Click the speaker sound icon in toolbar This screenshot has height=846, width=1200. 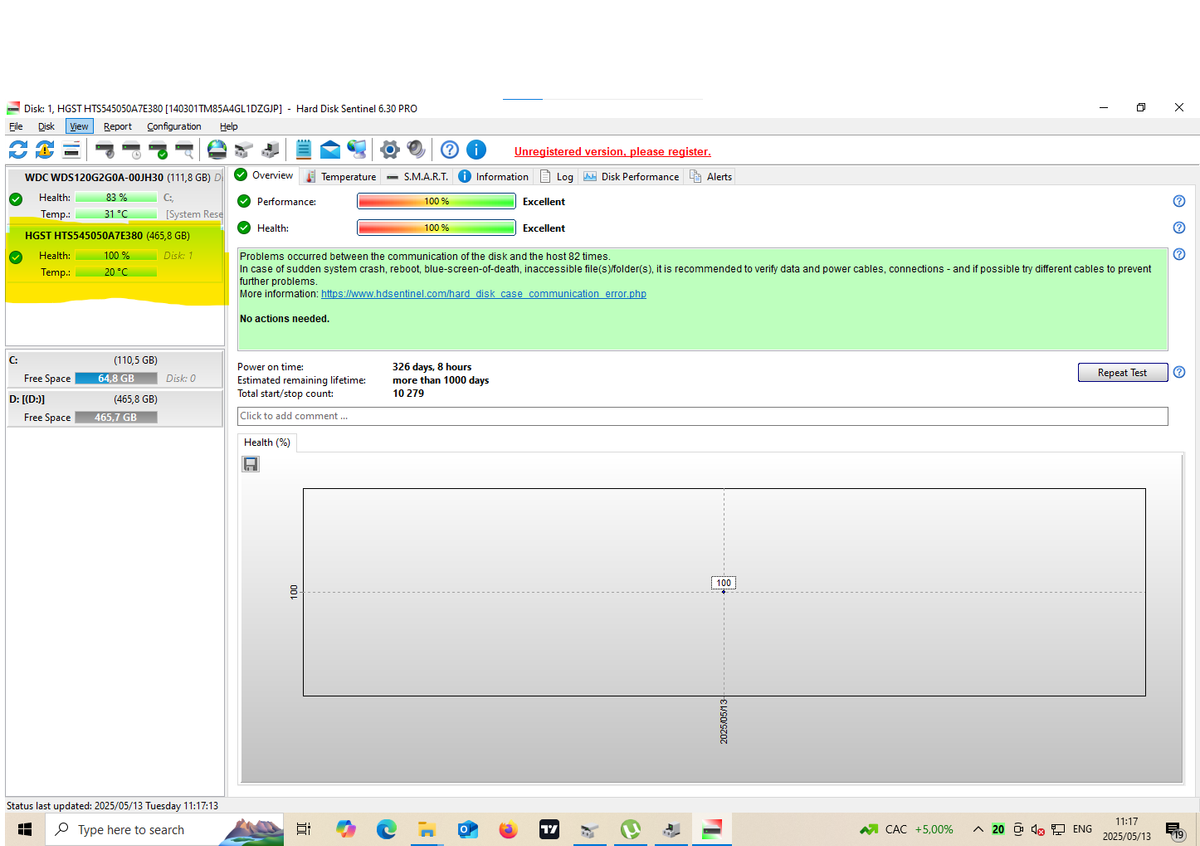(x=416, y=150)
